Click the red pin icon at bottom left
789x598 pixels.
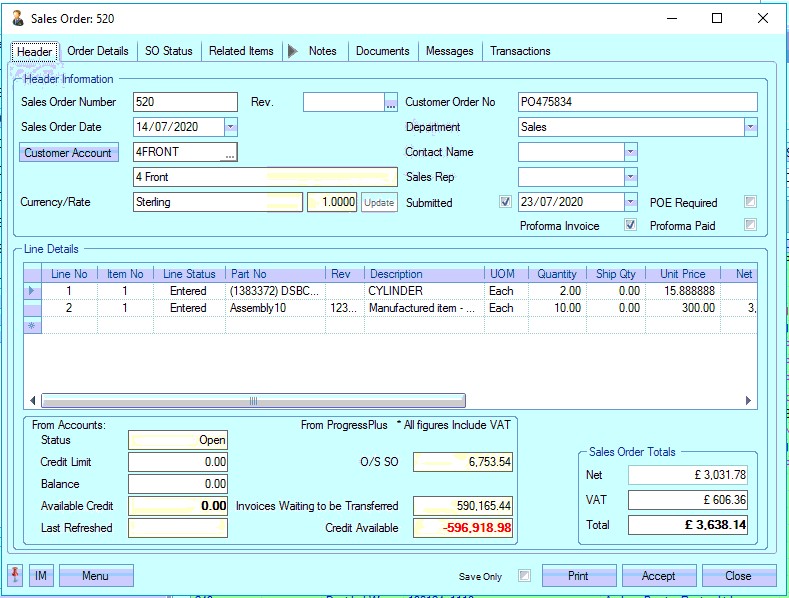point(16,576)
